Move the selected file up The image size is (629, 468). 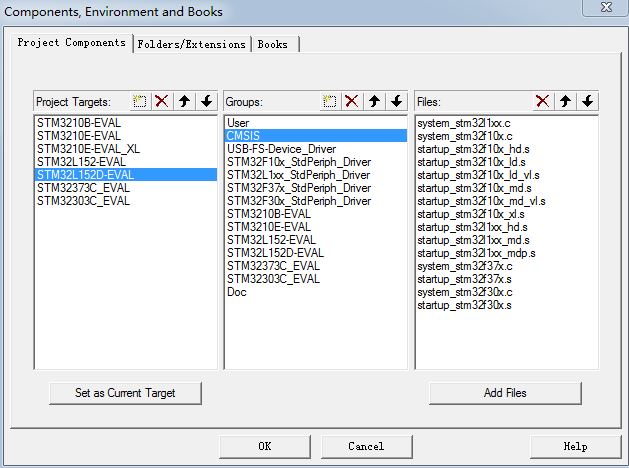tap(566, 101)
